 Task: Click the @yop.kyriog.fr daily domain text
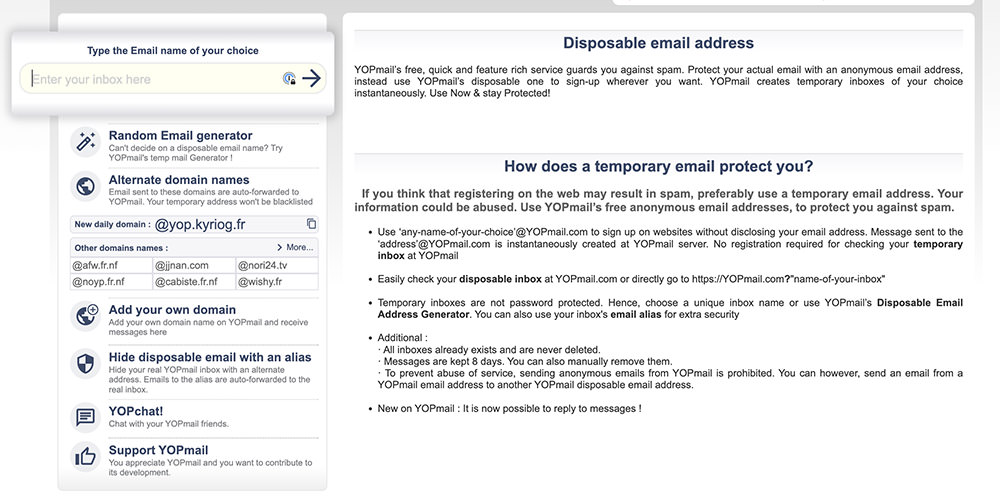200,224
